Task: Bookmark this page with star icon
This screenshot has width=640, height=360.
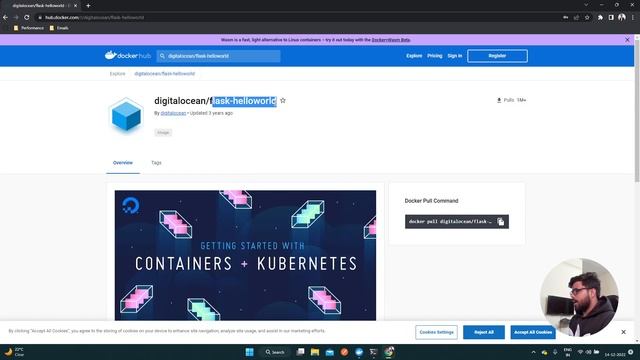Action: [x=587, y=18]
